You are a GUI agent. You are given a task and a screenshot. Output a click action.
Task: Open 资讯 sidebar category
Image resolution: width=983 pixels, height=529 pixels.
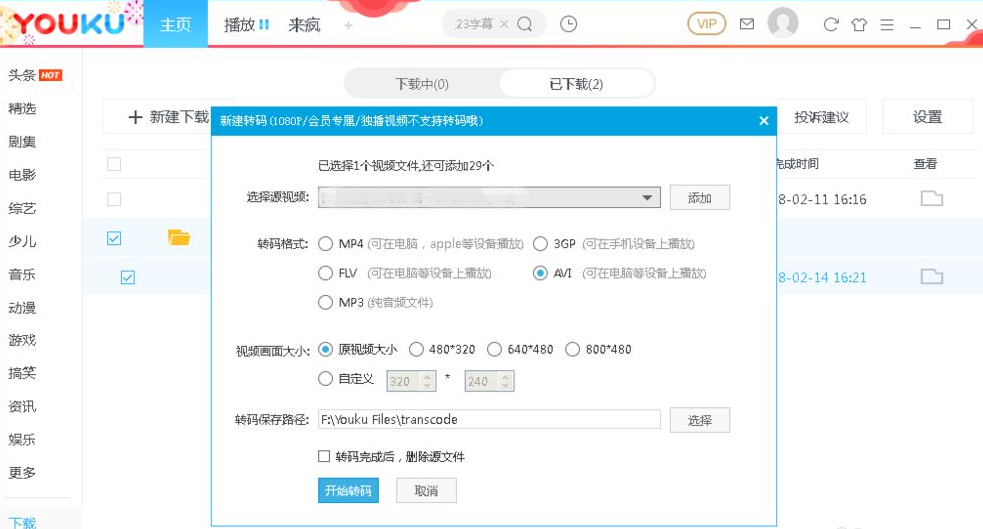click(22, 406)
